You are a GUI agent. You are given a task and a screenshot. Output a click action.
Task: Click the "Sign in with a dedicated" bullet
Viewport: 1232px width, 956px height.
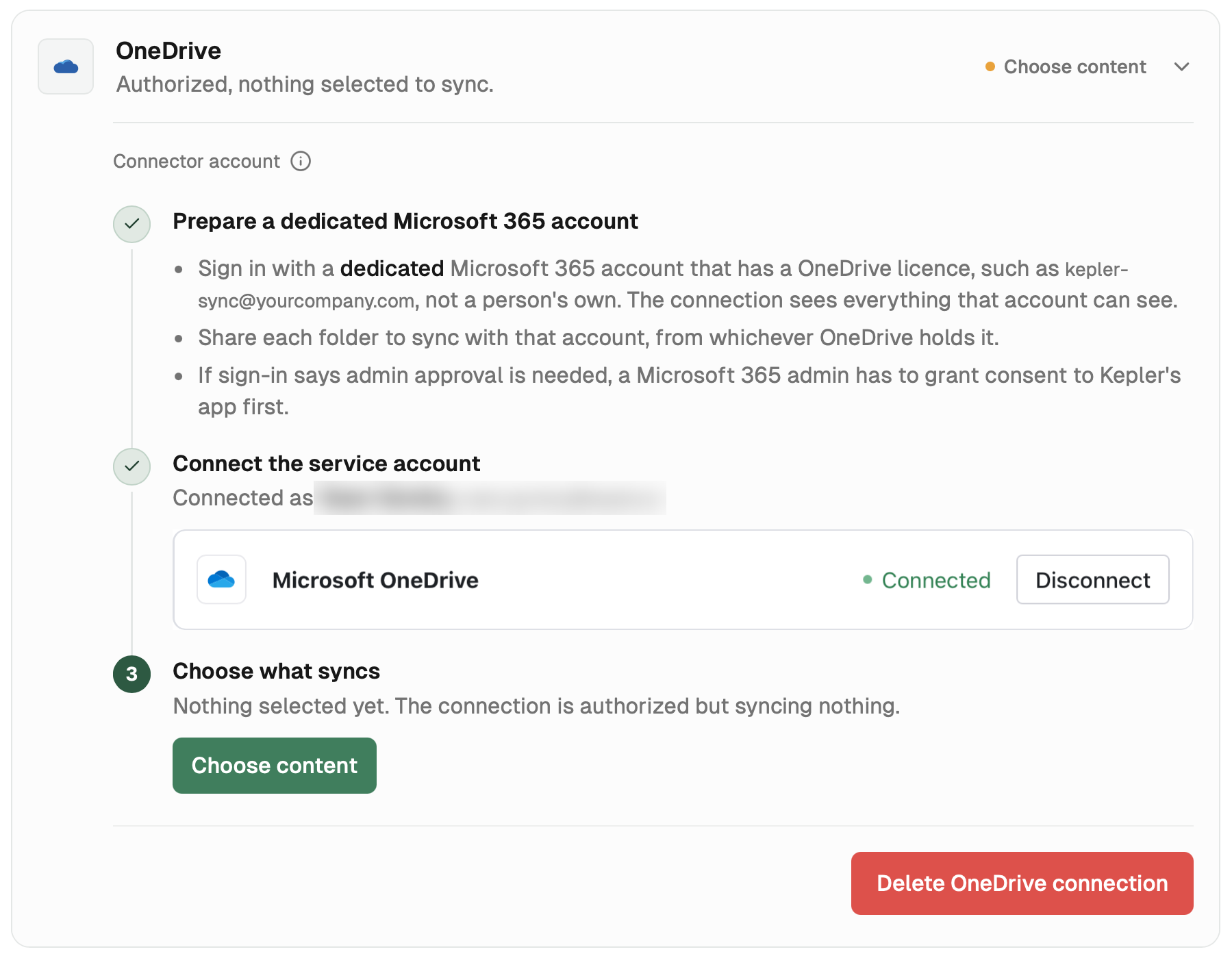688,284
